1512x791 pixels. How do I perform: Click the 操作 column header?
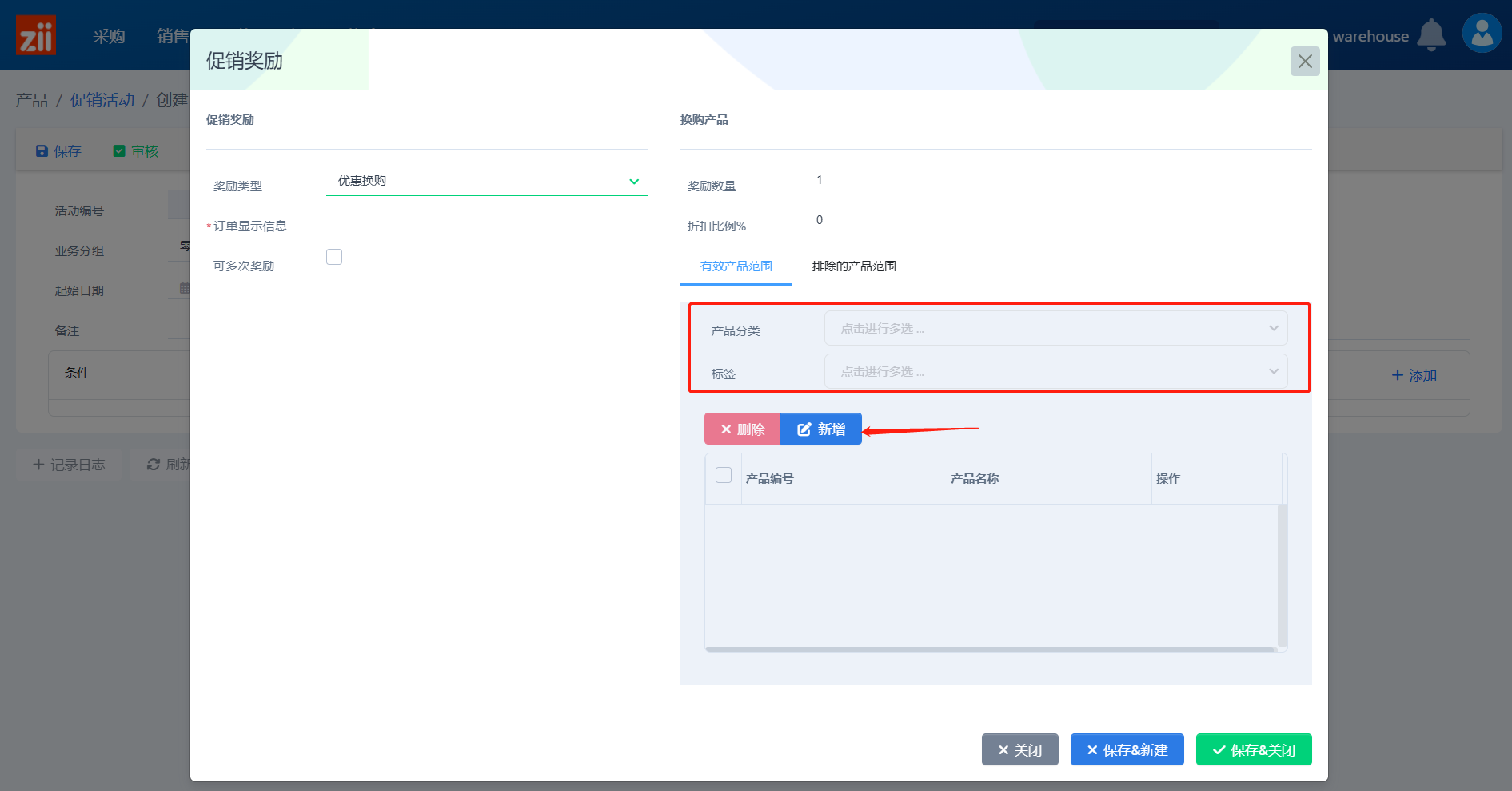click(1217, 478)
